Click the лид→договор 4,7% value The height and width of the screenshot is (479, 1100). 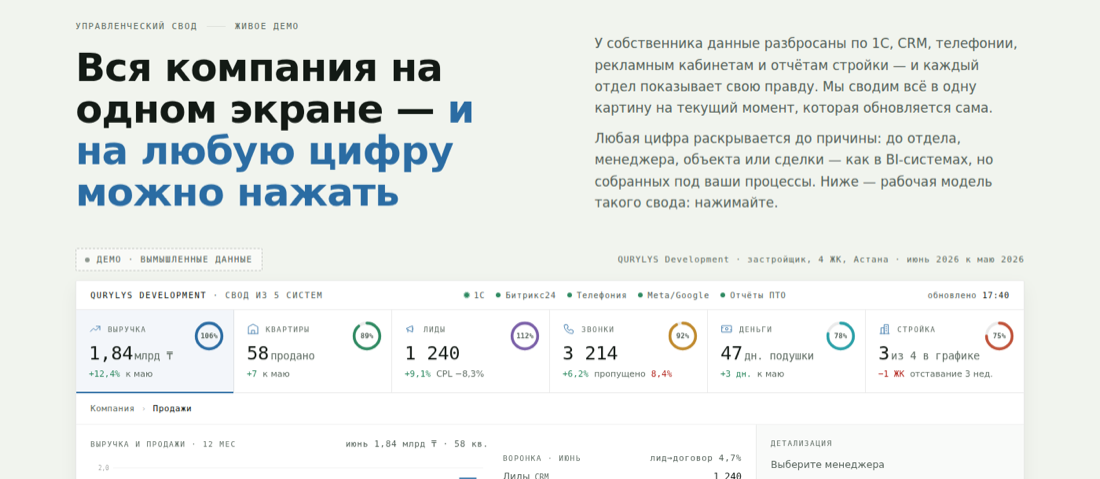[695, 458]
